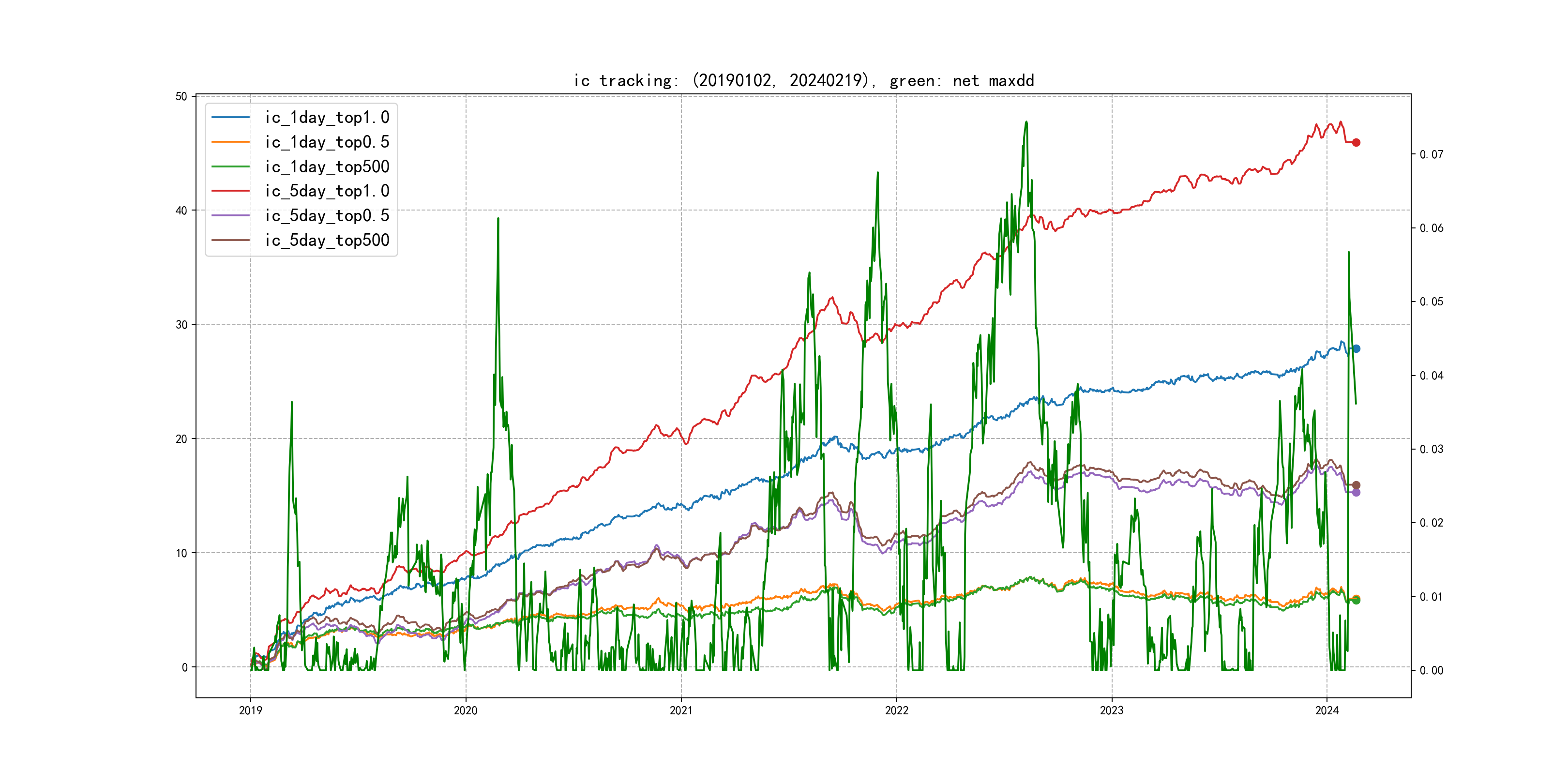Click the 50 tick on left y-axis
The height and width of the screenshot is (784, 1568).
(181, 96)
